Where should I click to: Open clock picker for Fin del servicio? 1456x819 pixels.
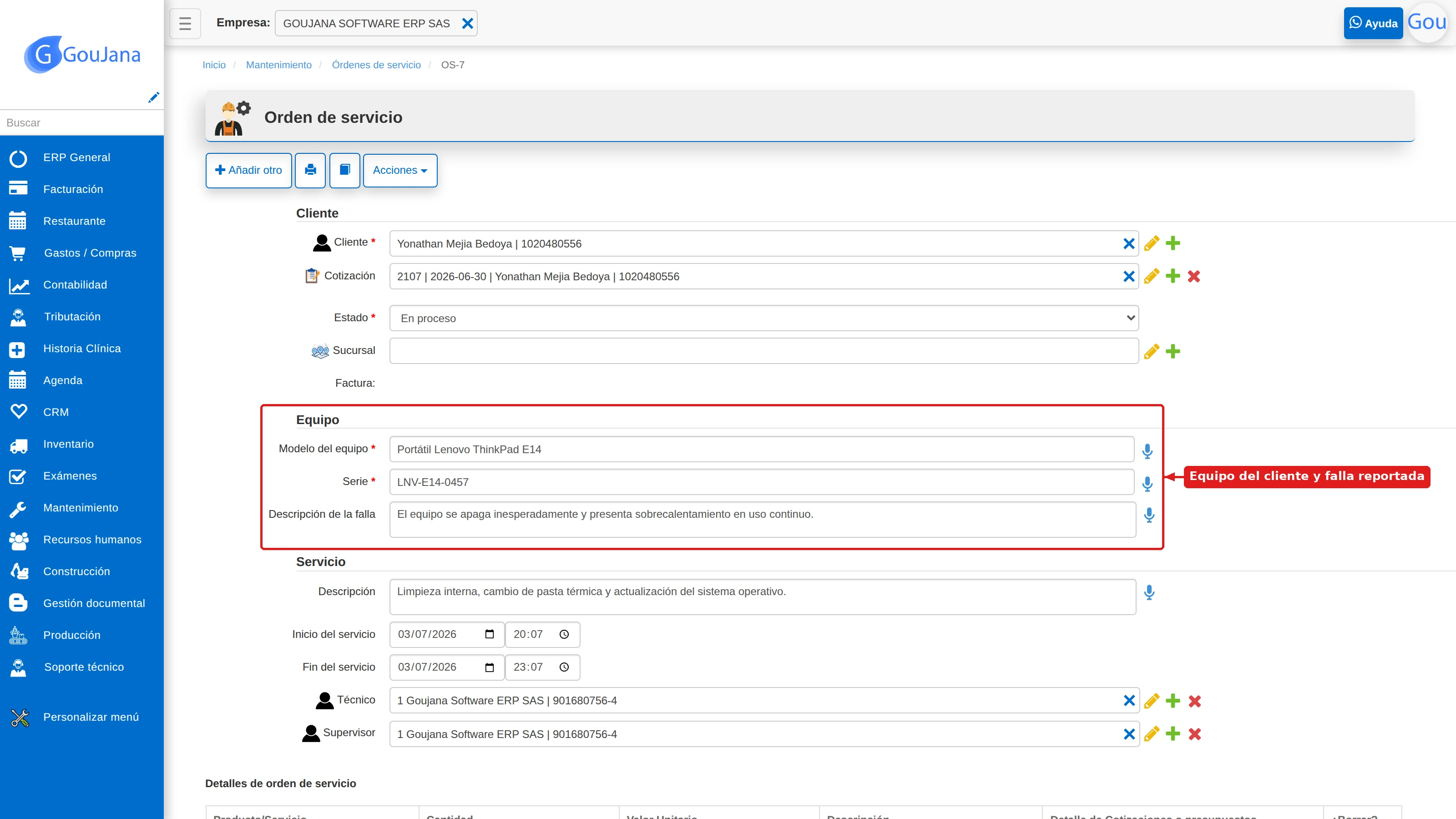[x=564, y=667]
